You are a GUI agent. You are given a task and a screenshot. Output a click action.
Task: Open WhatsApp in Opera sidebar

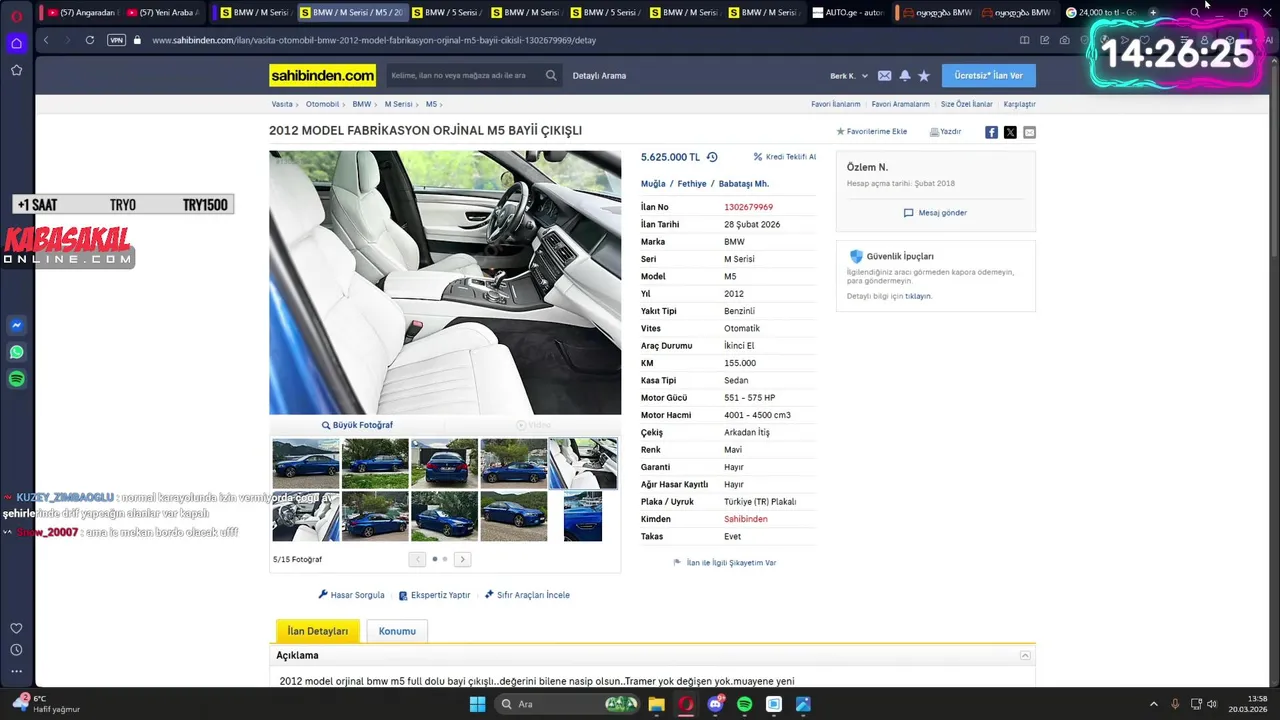[16, 352]
